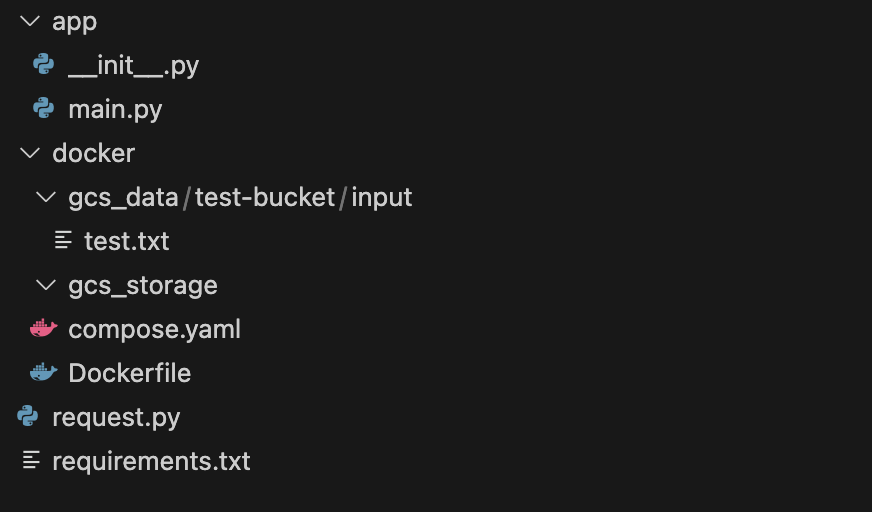Select the gcs_storage folder label

click(x=143, y=285)
